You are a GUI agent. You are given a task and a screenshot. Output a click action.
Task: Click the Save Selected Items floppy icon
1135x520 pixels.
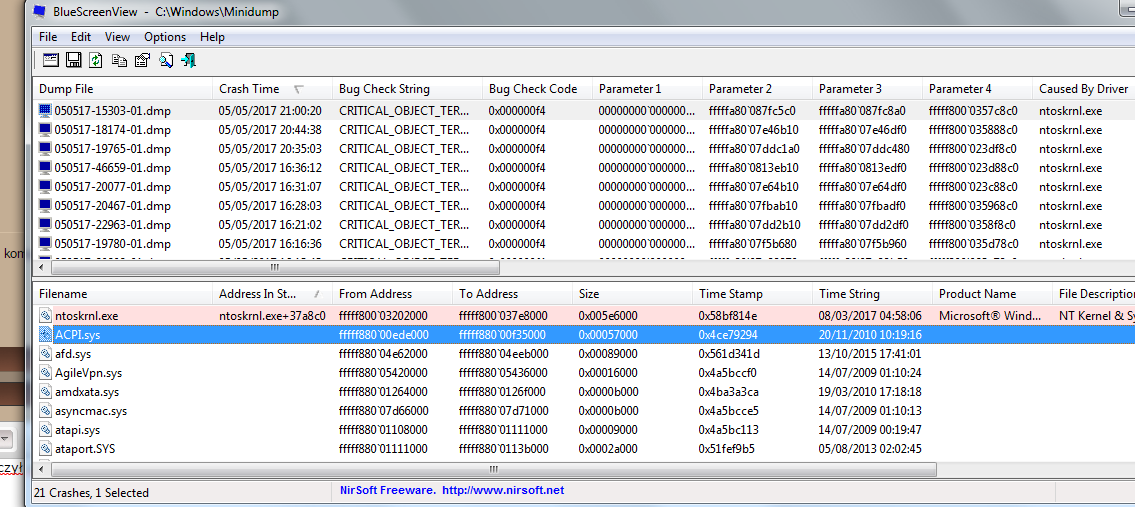(73, 61)
